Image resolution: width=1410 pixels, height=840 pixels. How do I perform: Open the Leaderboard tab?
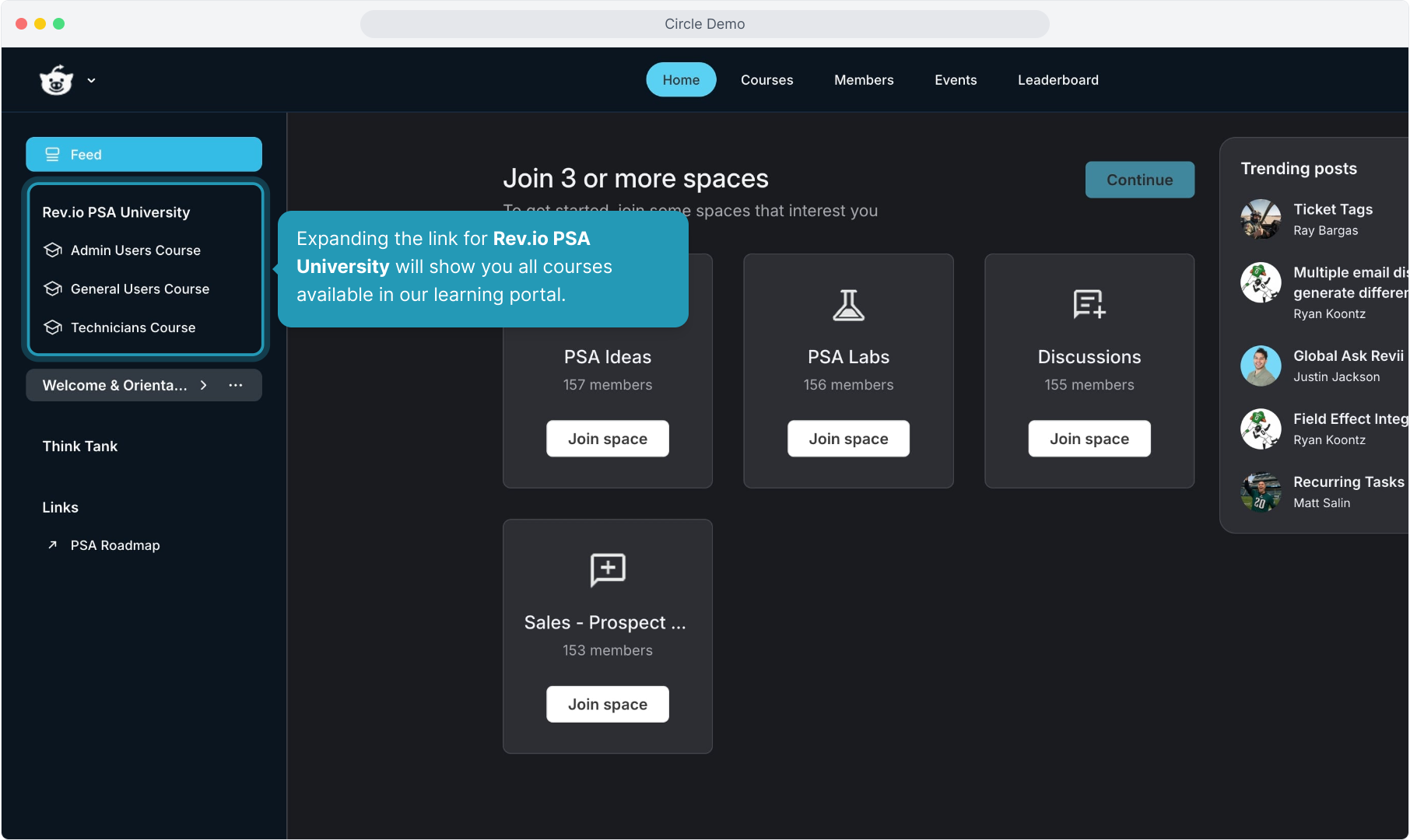(x=1057, y=80)
